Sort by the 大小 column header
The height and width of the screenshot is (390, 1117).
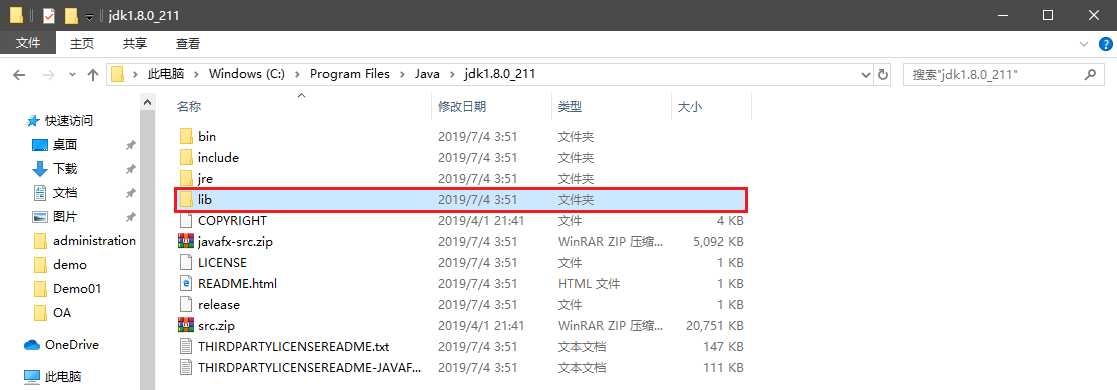[689, 106]
